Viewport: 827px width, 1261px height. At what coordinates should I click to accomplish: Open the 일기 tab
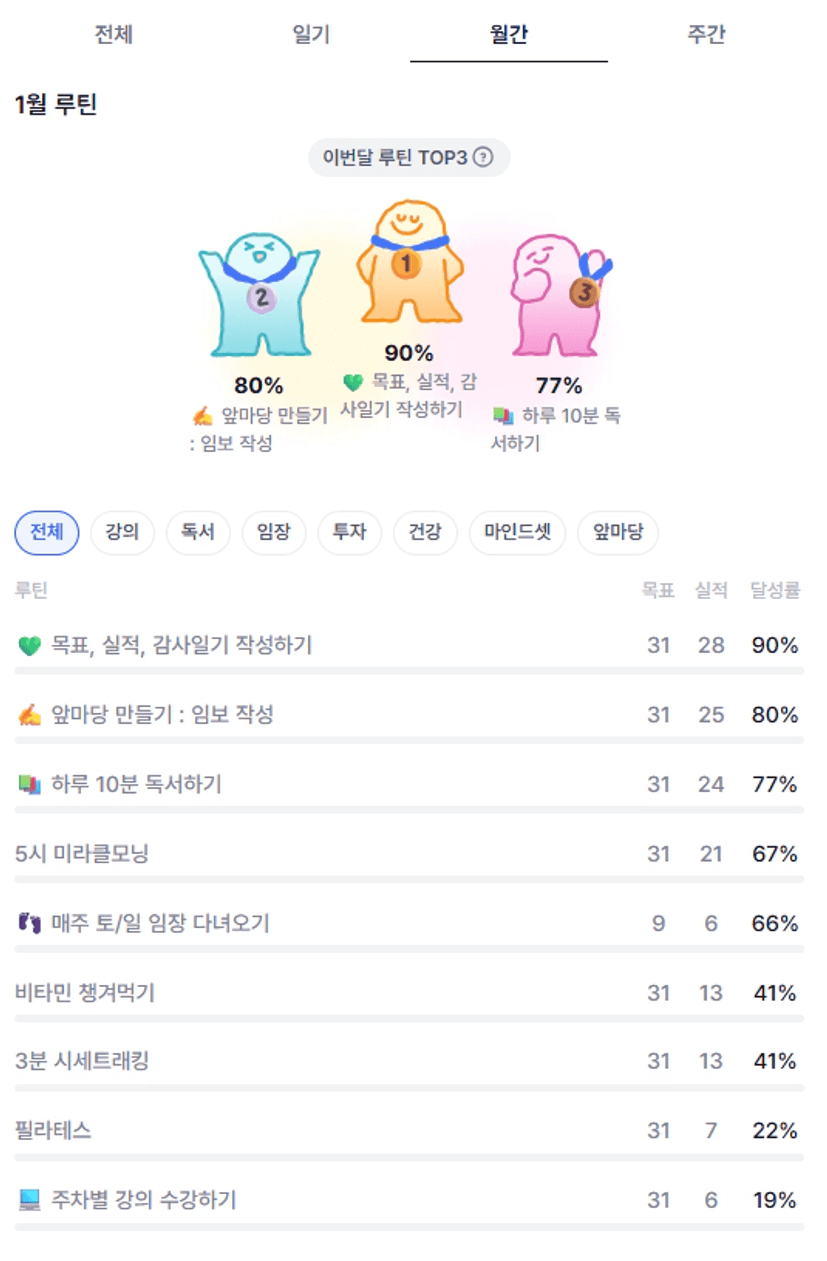coord(311,35)
